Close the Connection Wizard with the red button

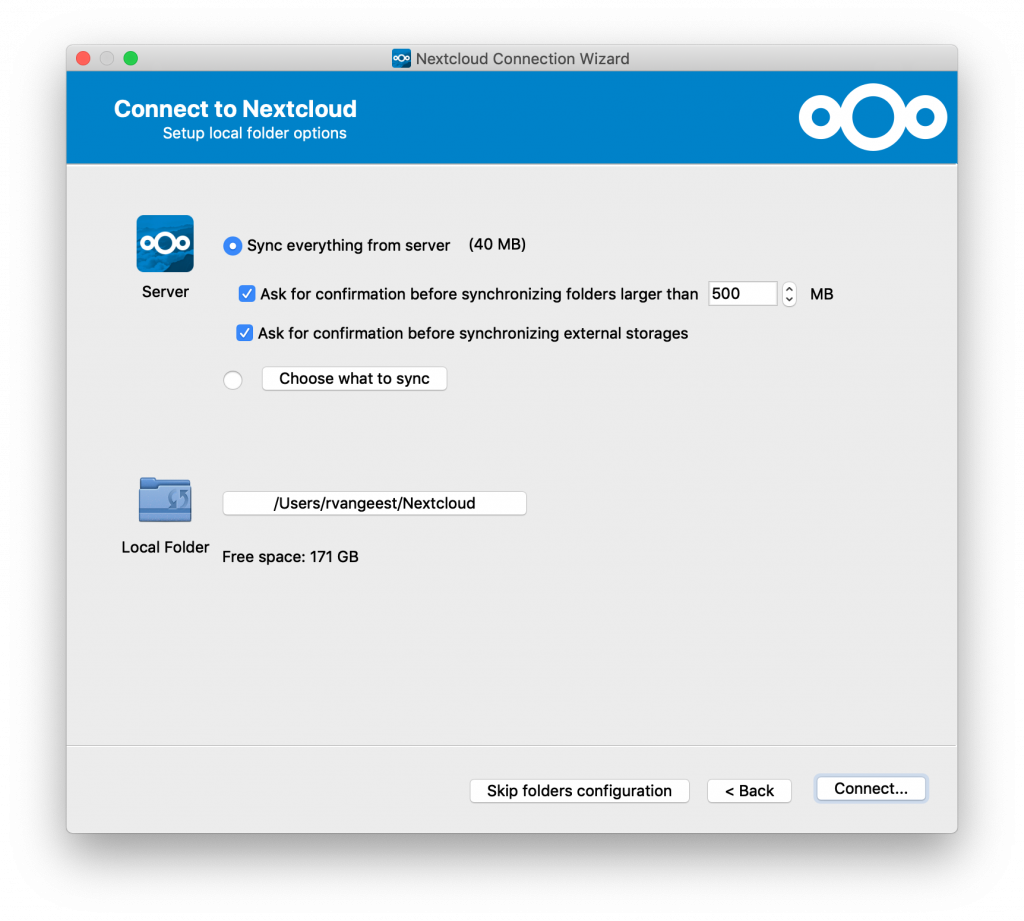click(84, 59)
